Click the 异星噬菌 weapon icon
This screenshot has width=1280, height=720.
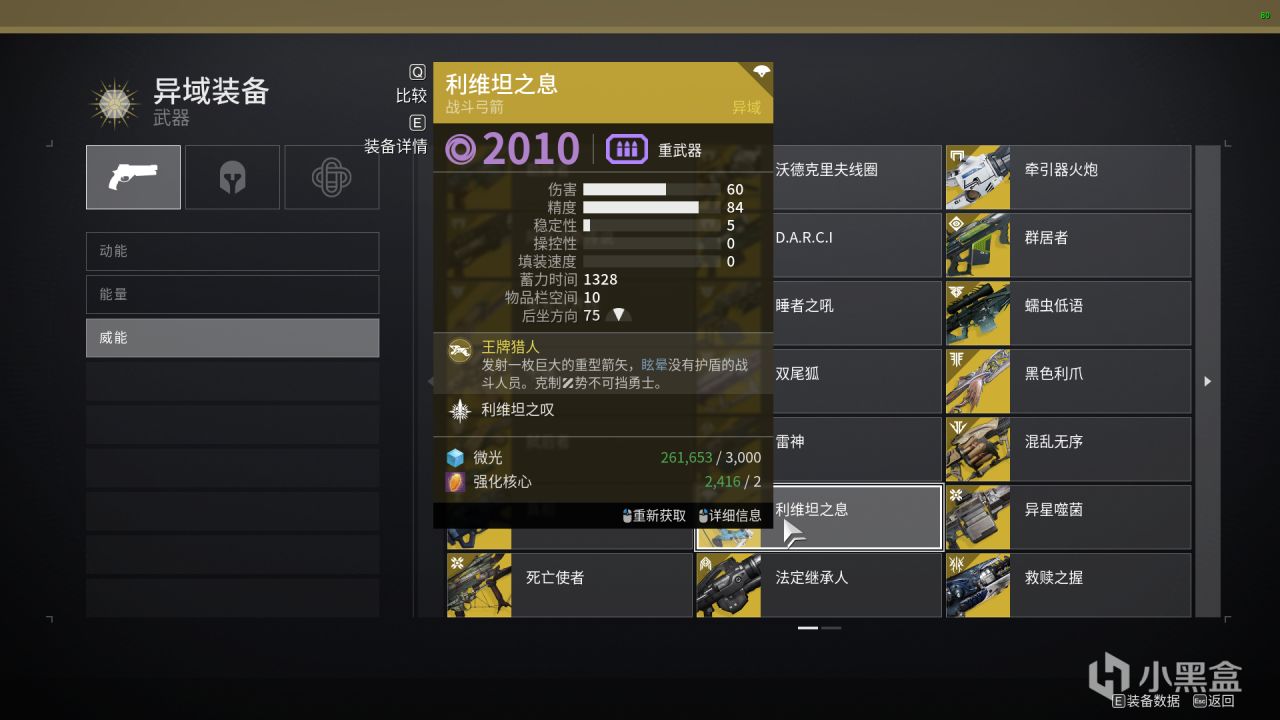[x=978, y=517]
